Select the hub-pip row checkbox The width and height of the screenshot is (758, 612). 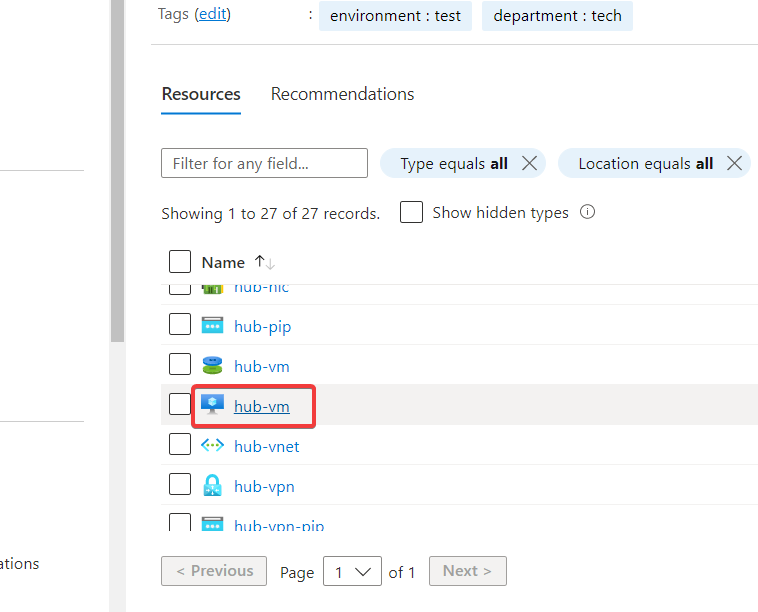click(x=180, y=324)
